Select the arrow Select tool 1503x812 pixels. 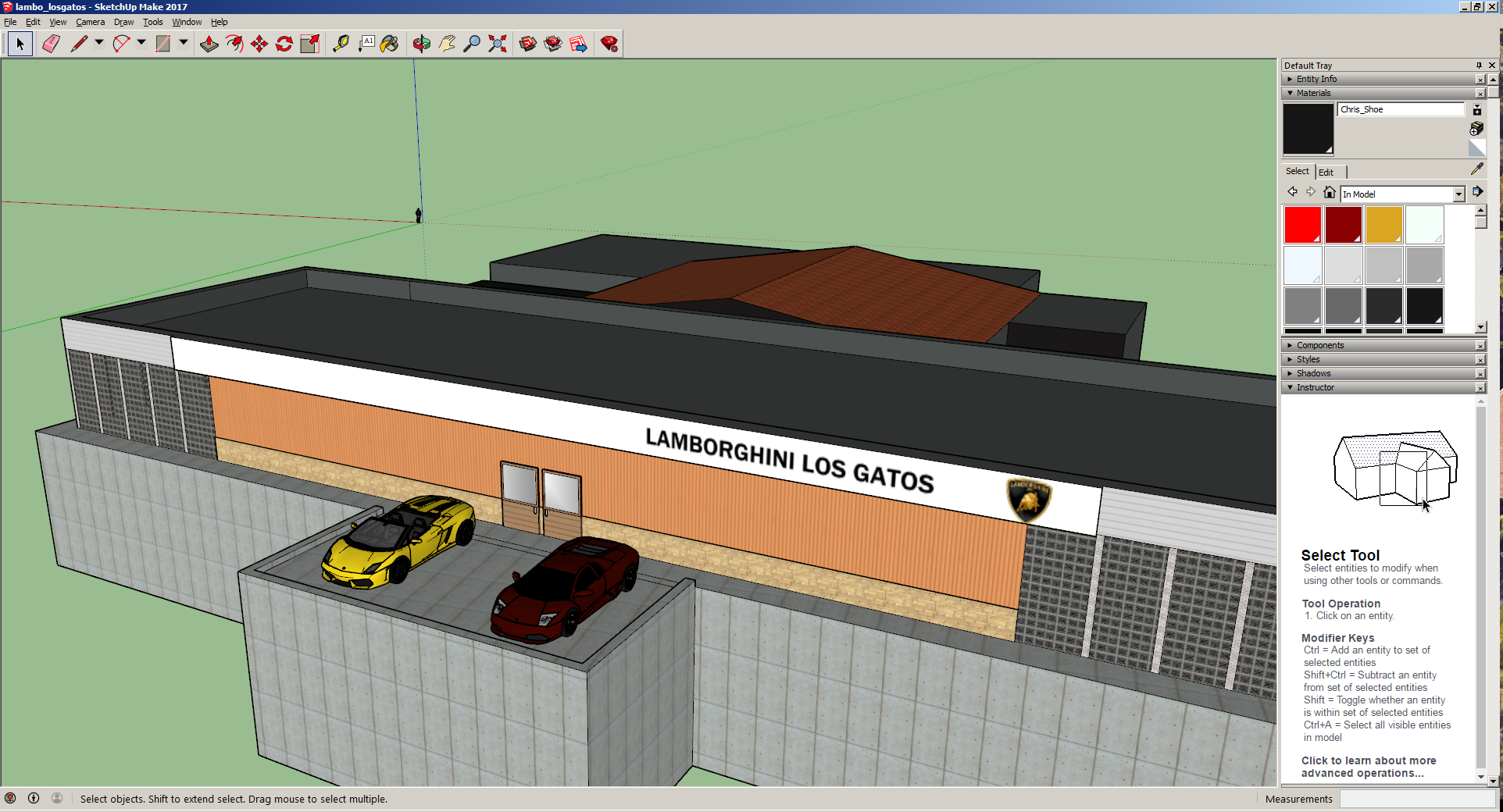pyautogui.click(x=20, y=44)
